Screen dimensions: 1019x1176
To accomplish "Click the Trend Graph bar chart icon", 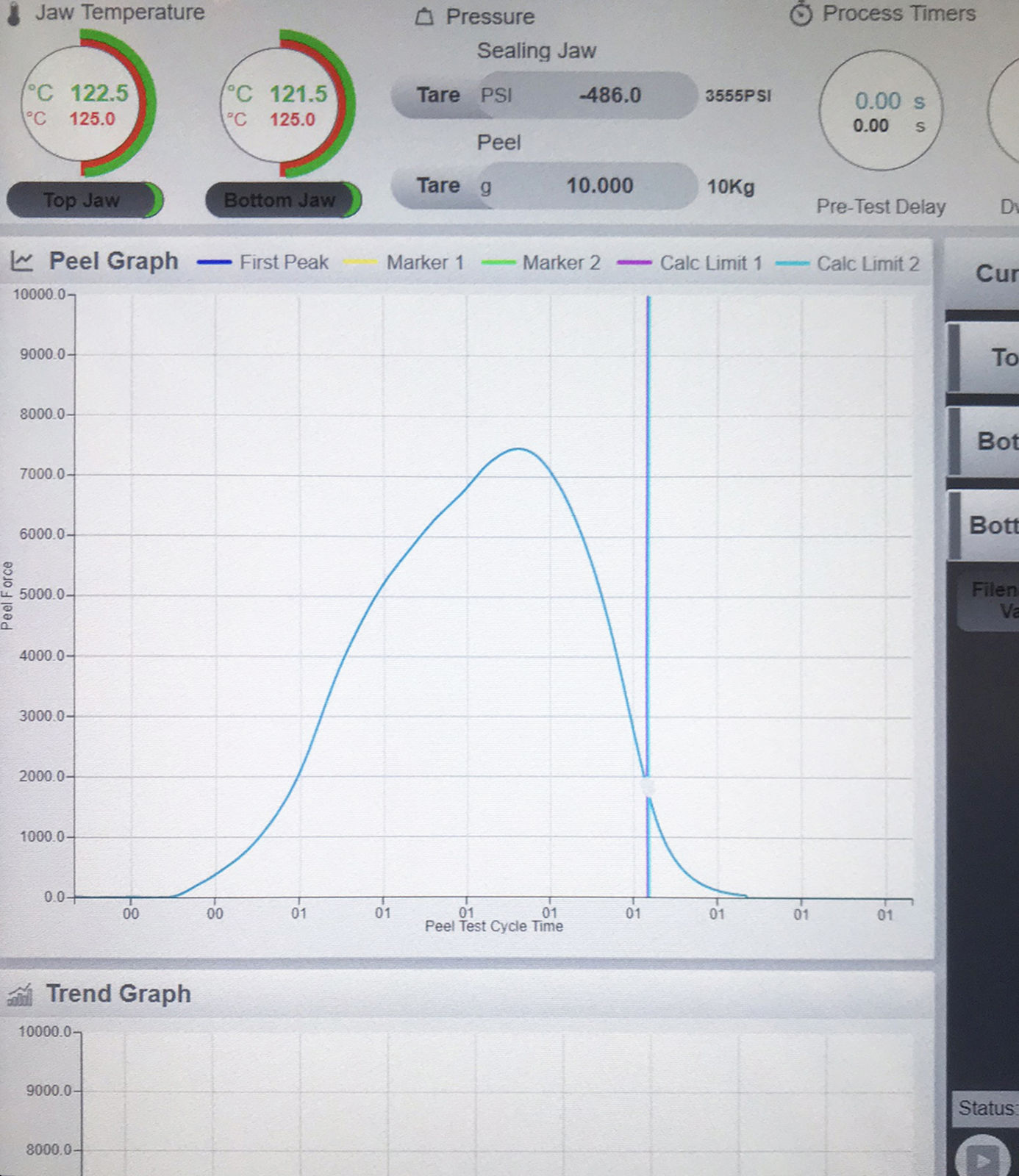I will tap(21, 994).
